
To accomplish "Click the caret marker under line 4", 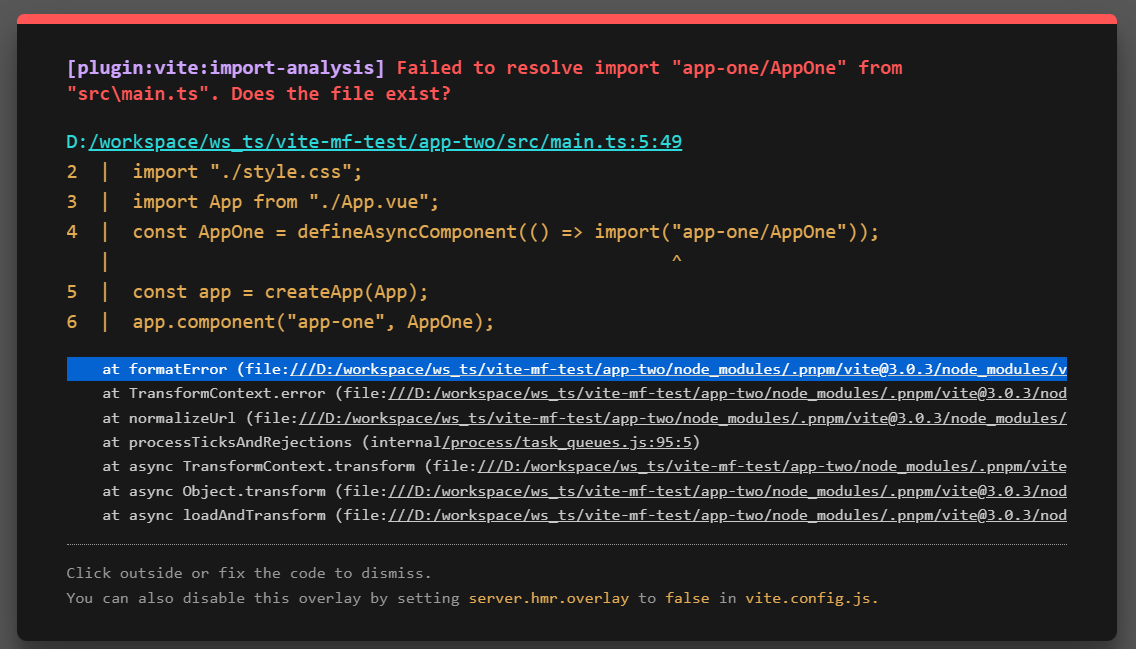I will pos(677,259).
